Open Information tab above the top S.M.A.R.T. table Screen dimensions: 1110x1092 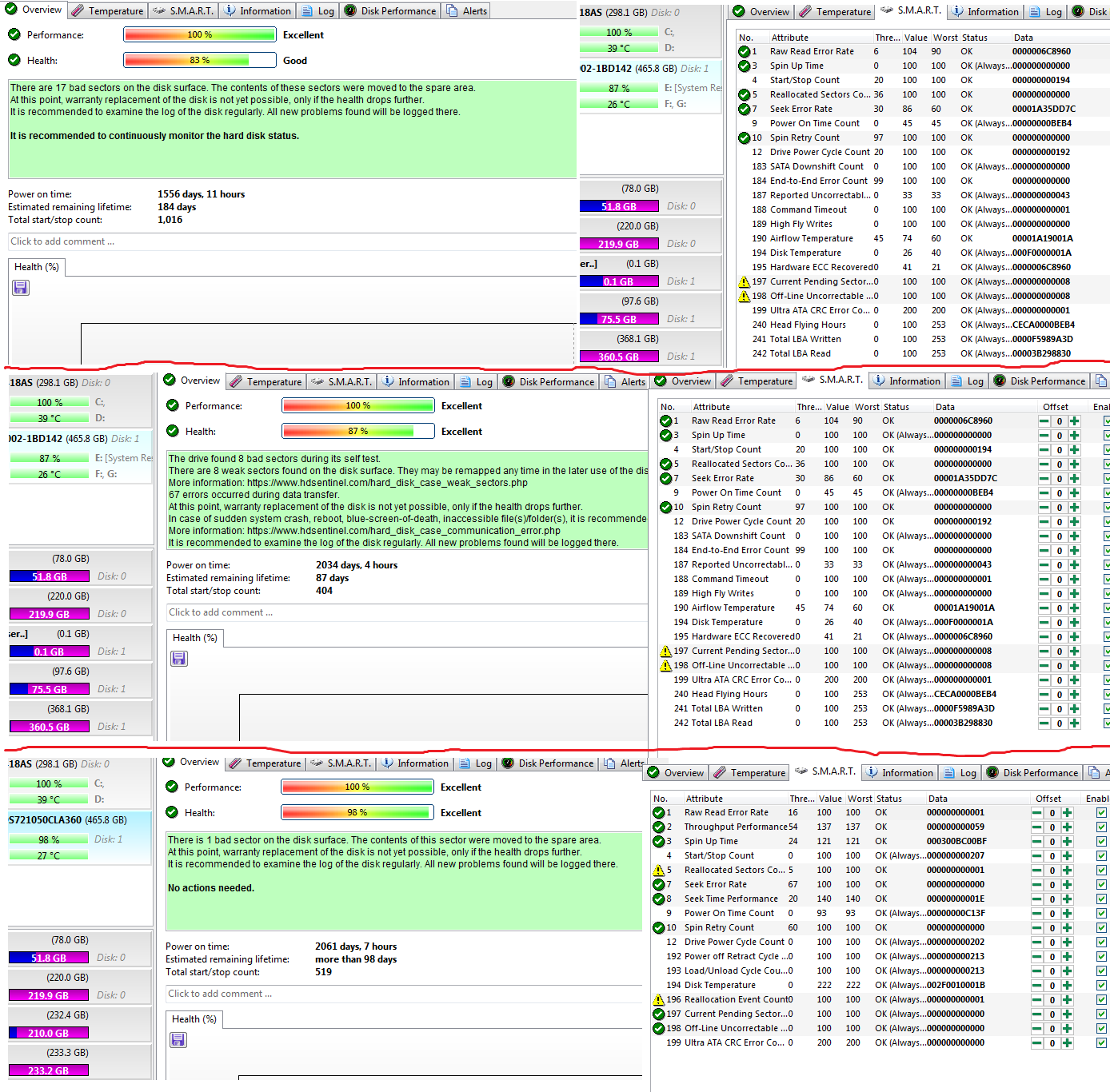pos(984,12)
